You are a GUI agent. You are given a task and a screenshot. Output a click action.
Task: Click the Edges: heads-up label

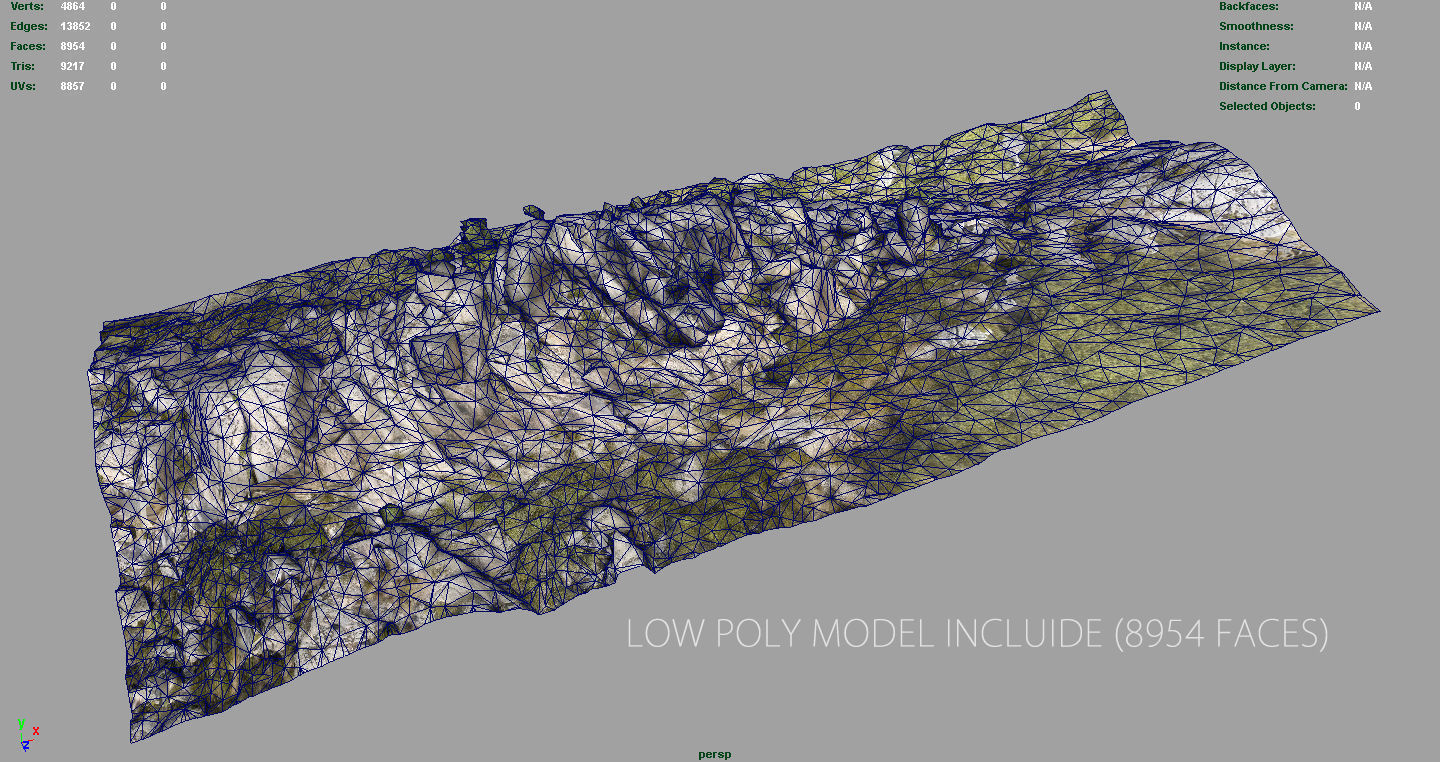[29, 26]
